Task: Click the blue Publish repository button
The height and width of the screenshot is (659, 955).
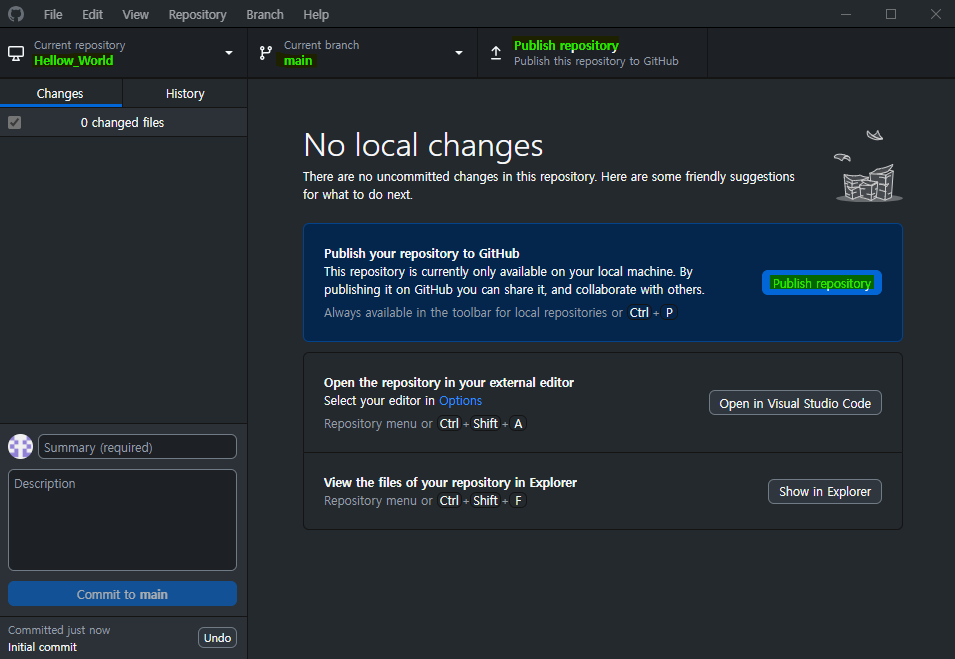Action: 822,283
